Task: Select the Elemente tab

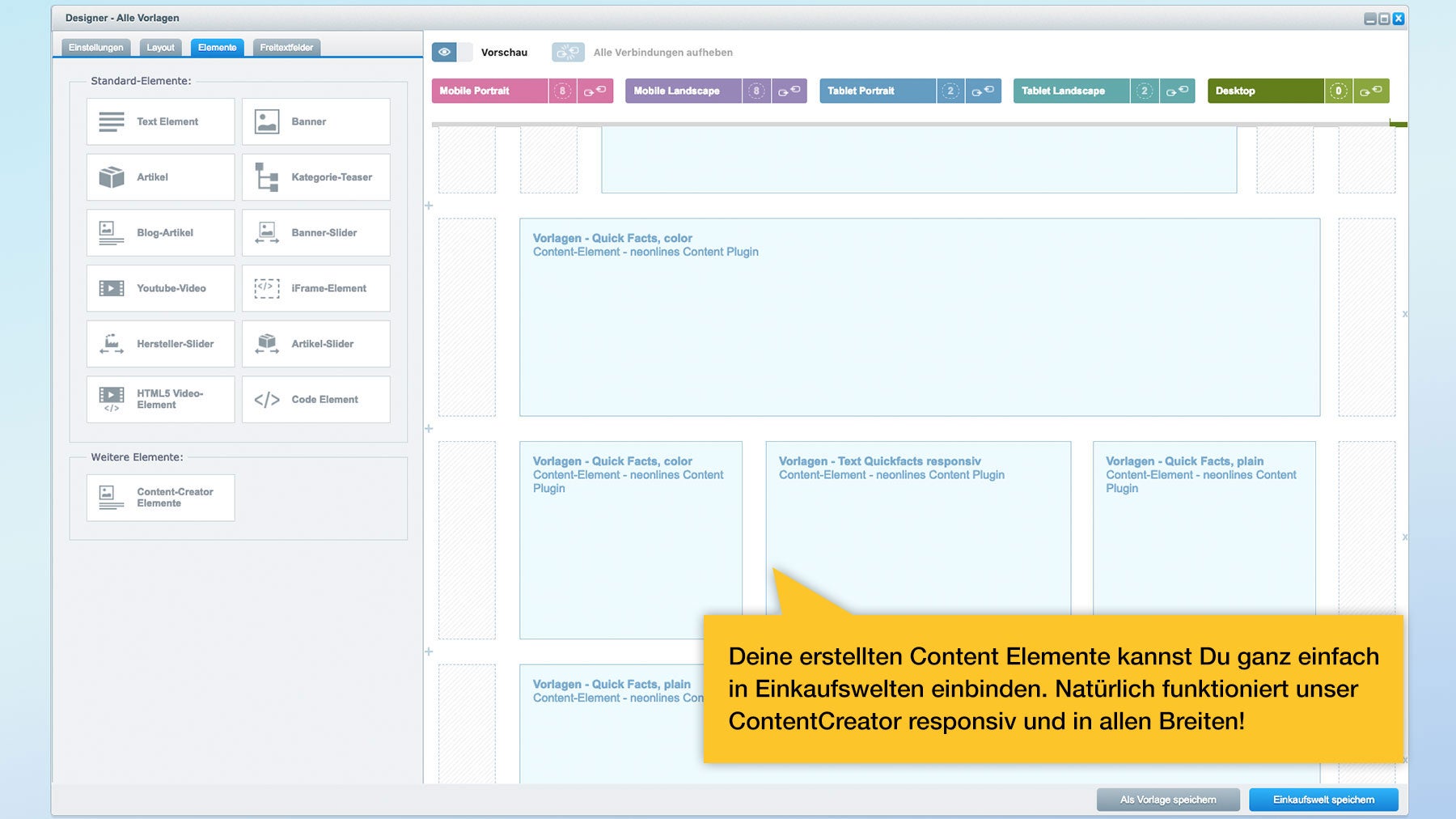Action: click(218, 48)
